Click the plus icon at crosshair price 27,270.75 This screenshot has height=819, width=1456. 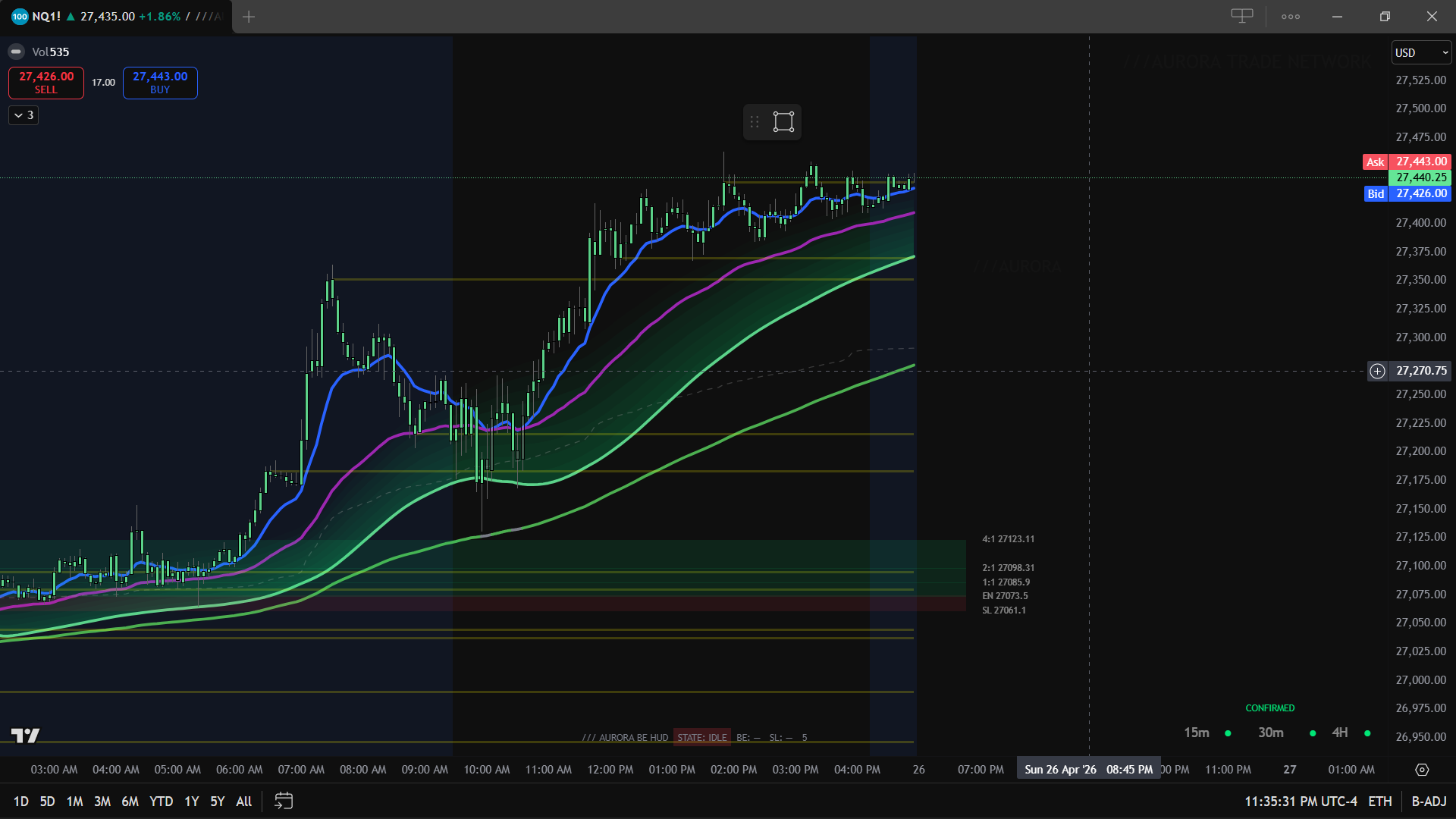point(1377,371)
